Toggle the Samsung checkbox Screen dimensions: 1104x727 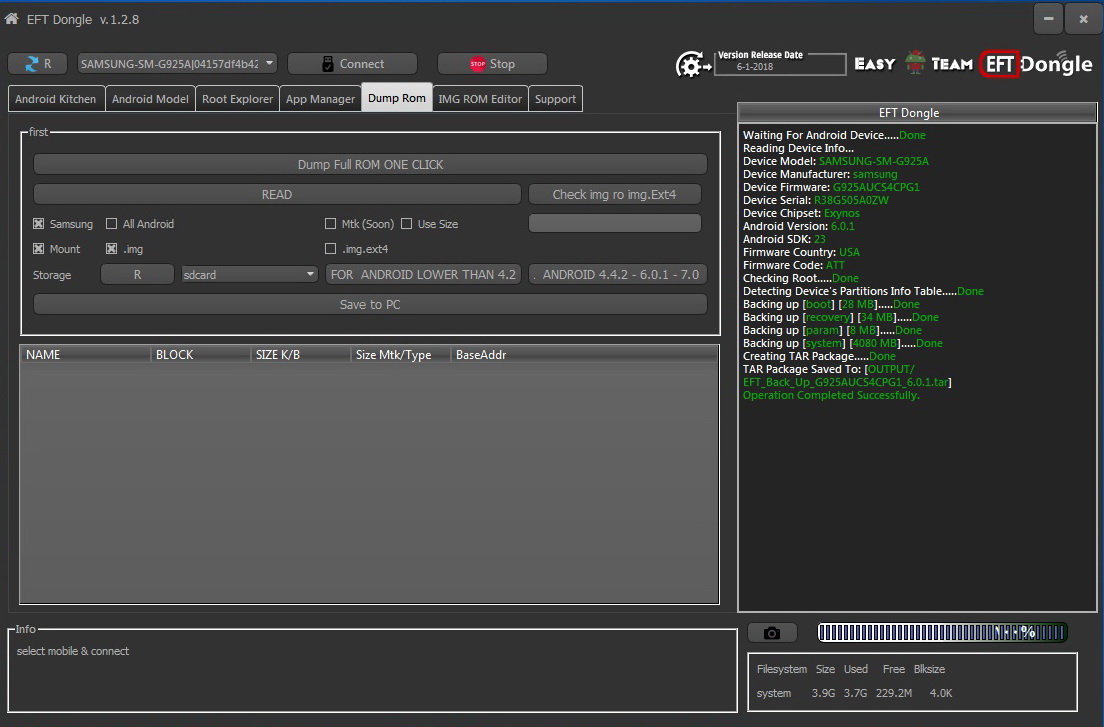coord(39,224)
